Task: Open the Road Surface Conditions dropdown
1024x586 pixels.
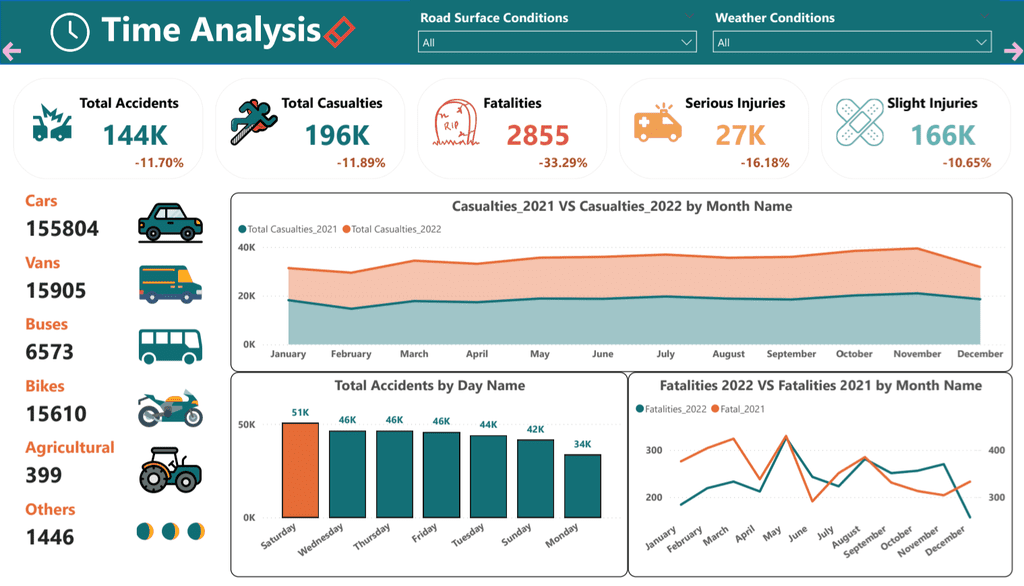Action: pyautogui.click(x=557, y=42)
